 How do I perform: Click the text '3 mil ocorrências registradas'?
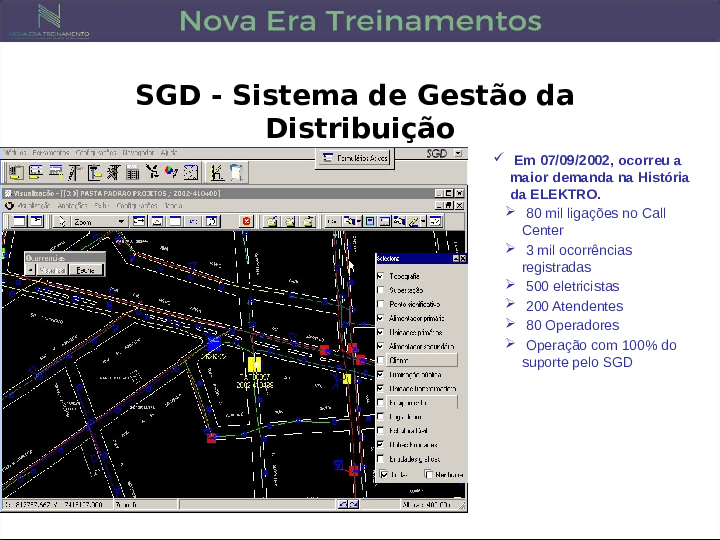pos(577,259)
